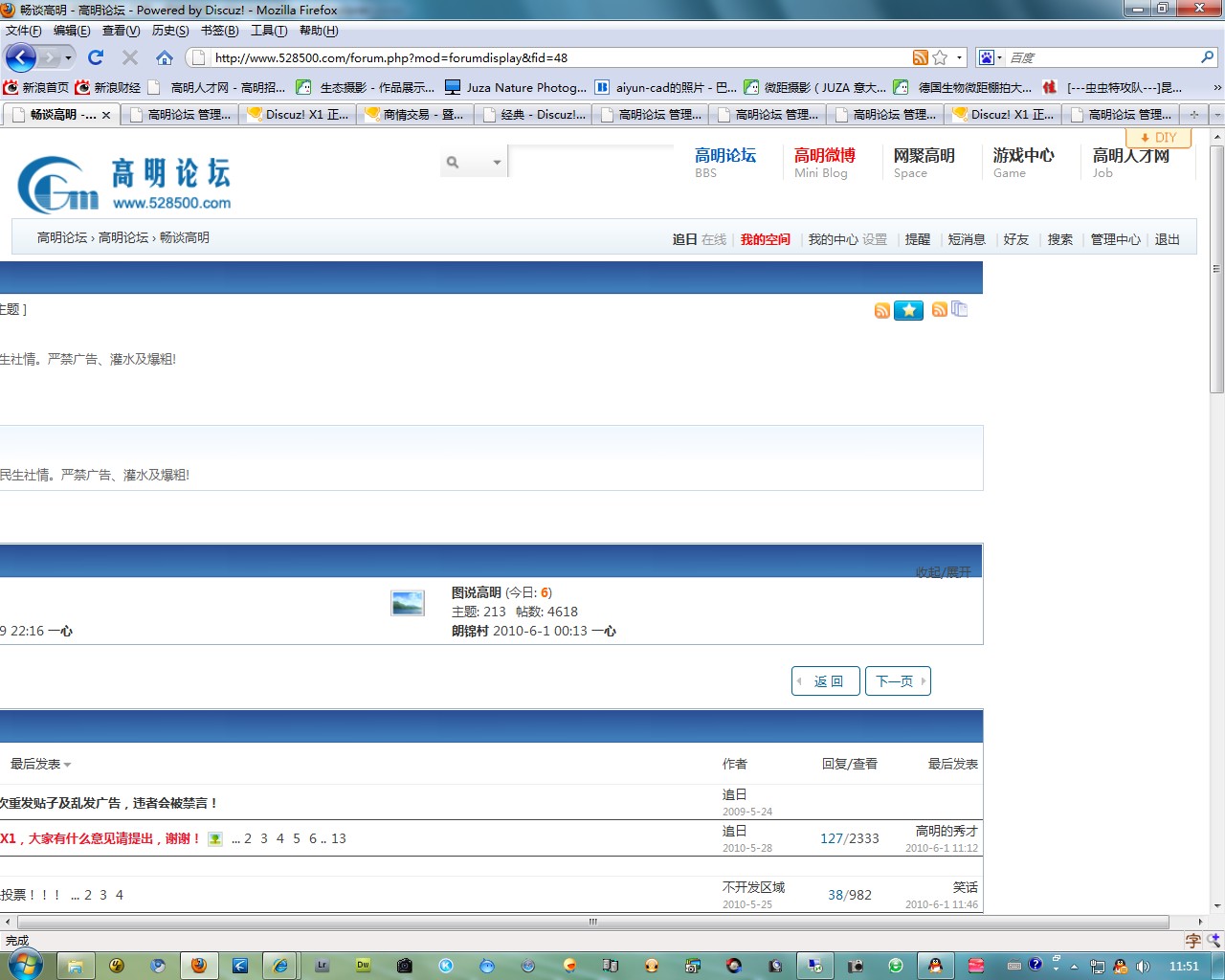1225x980 pixels.
Task: Toggle 收起/展开 for the sub-forum section
Action: 943,572
